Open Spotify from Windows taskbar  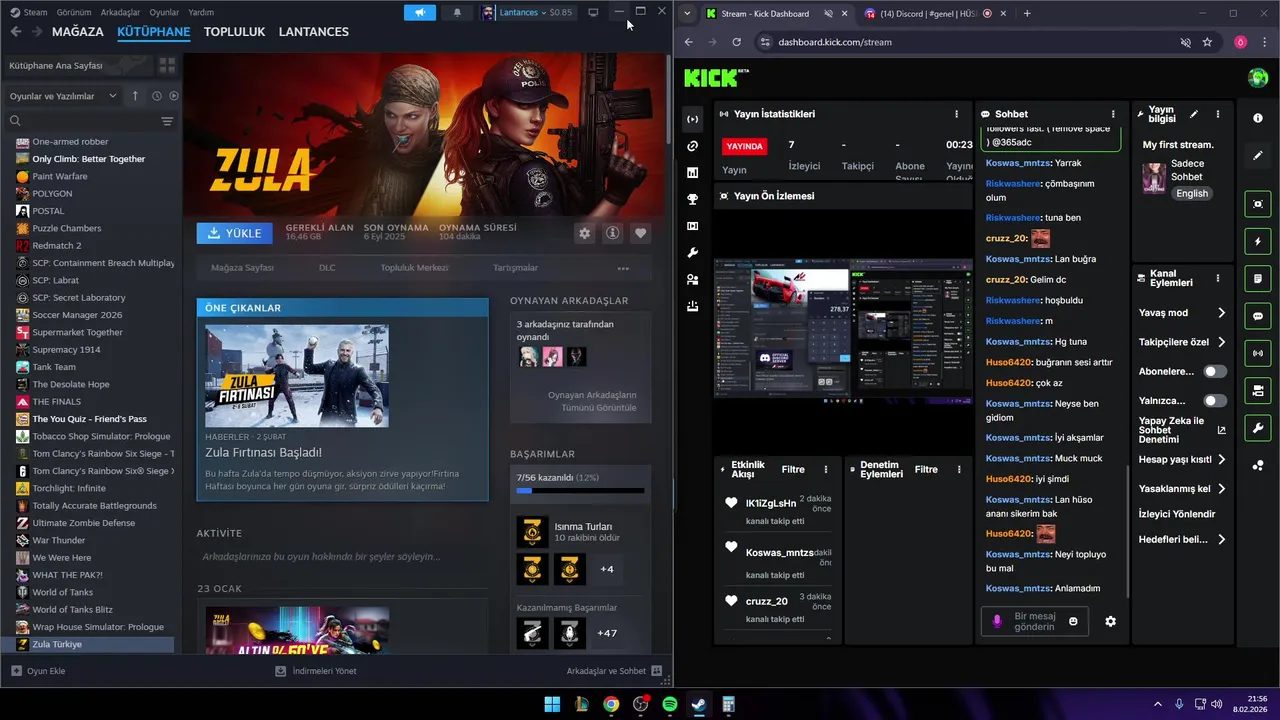click(670, 704)
